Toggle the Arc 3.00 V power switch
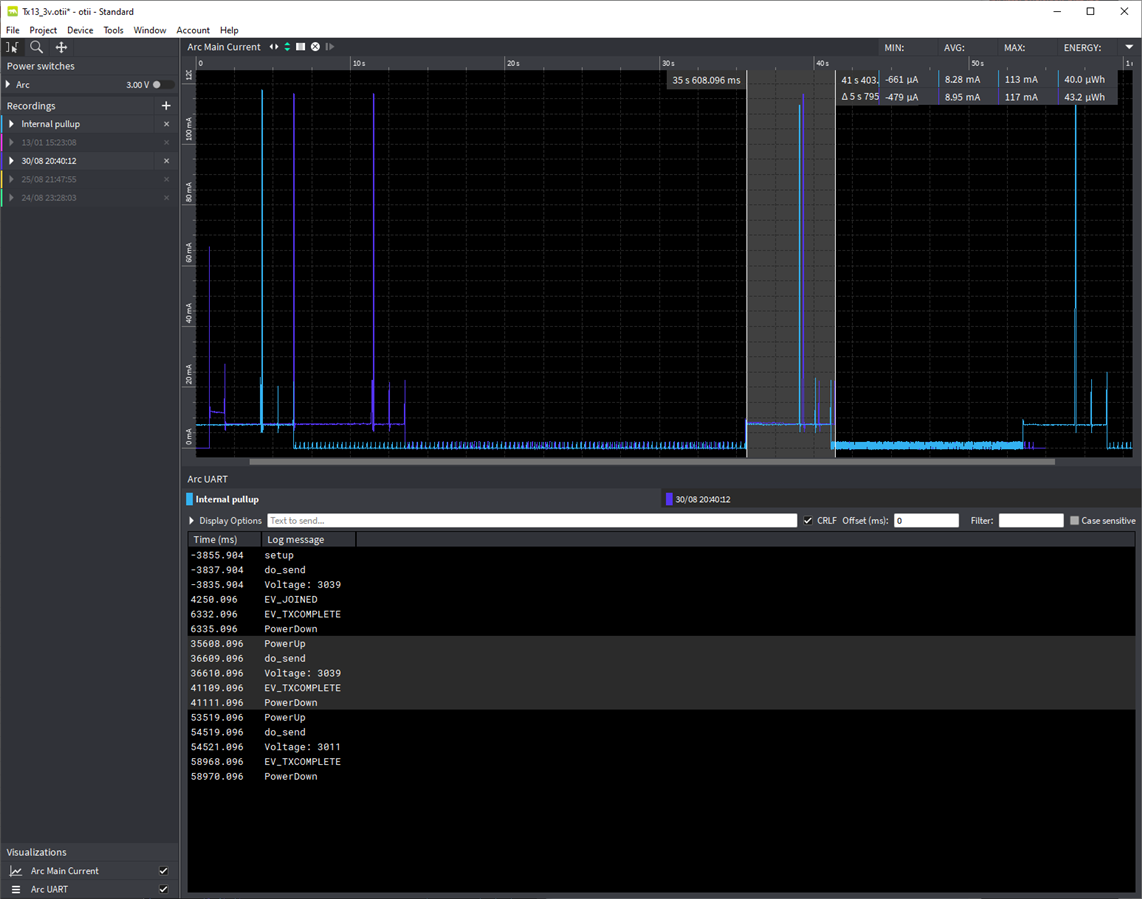 (x=162, y=85)
